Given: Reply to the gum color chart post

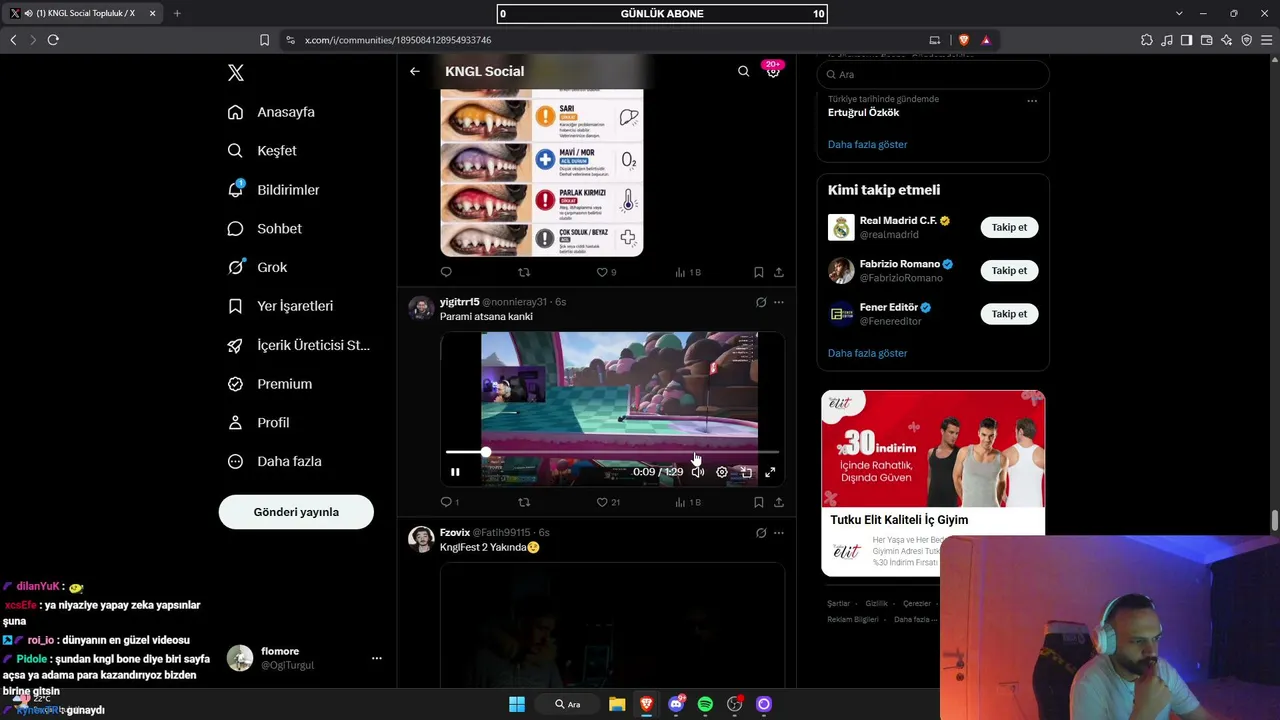Looking at the screenshot, I should pyautogui.click(x=446, y=272).
